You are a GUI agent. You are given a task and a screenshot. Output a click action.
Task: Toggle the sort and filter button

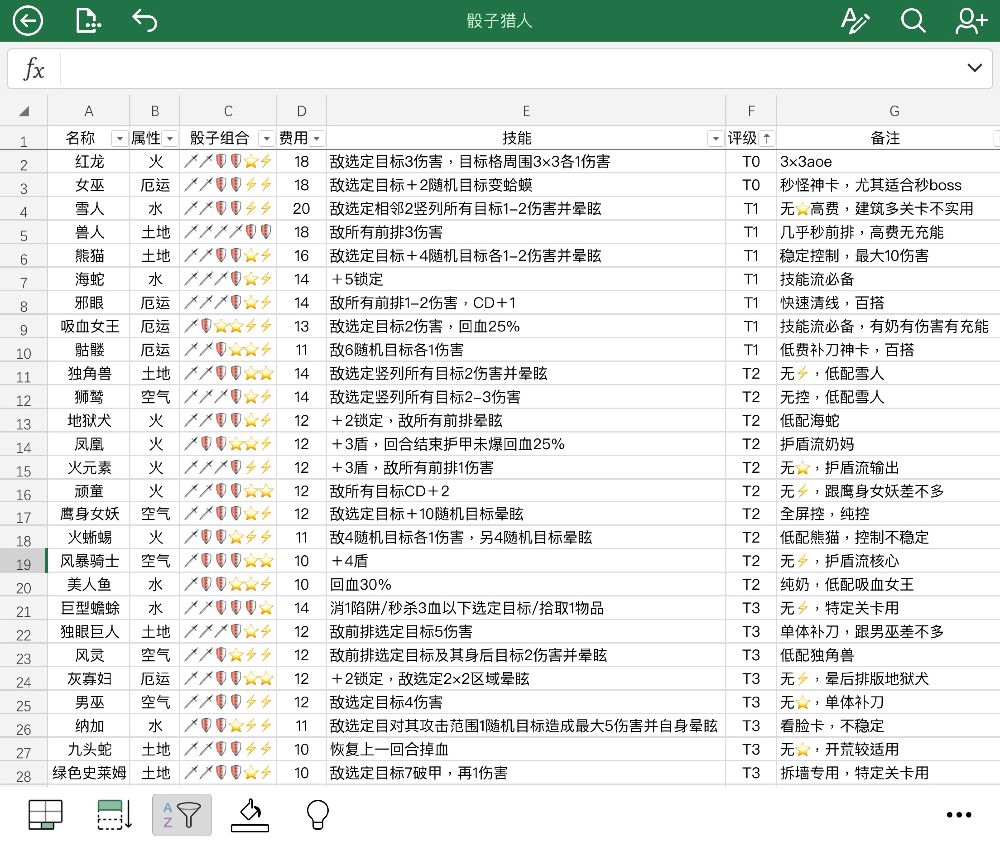(x=182, y=815)
